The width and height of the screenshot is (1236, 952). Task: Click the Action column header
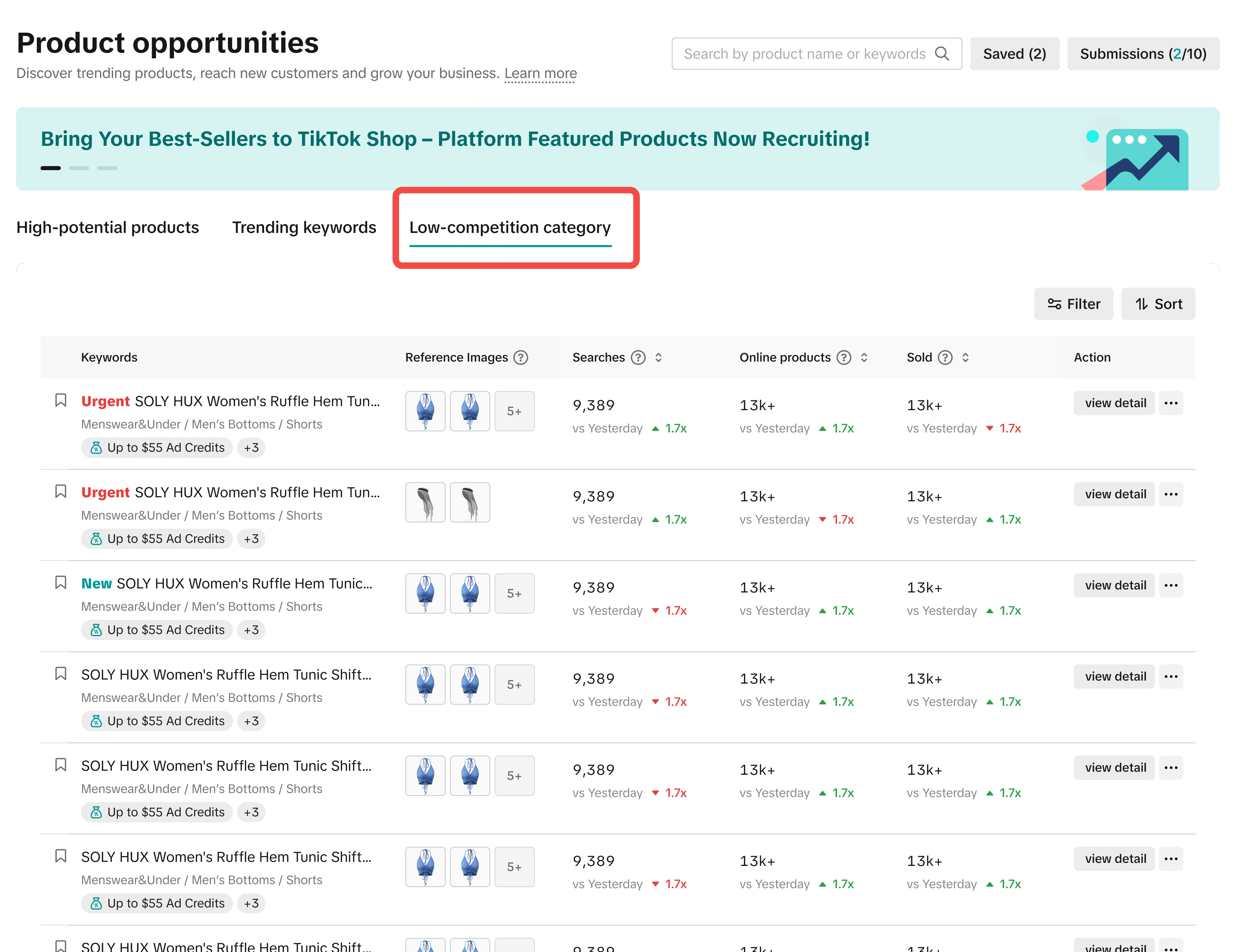pos(1092,358)
